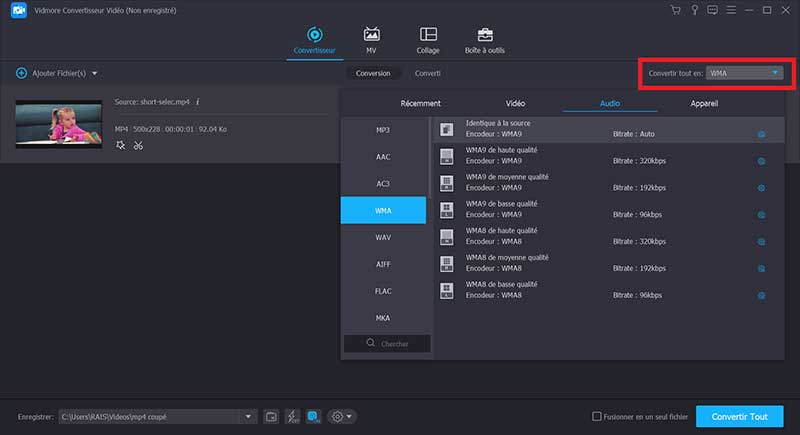Select AIFF in format list
Image resolution: width=800 pixels, height=435 pixels.
click(383, 264)
